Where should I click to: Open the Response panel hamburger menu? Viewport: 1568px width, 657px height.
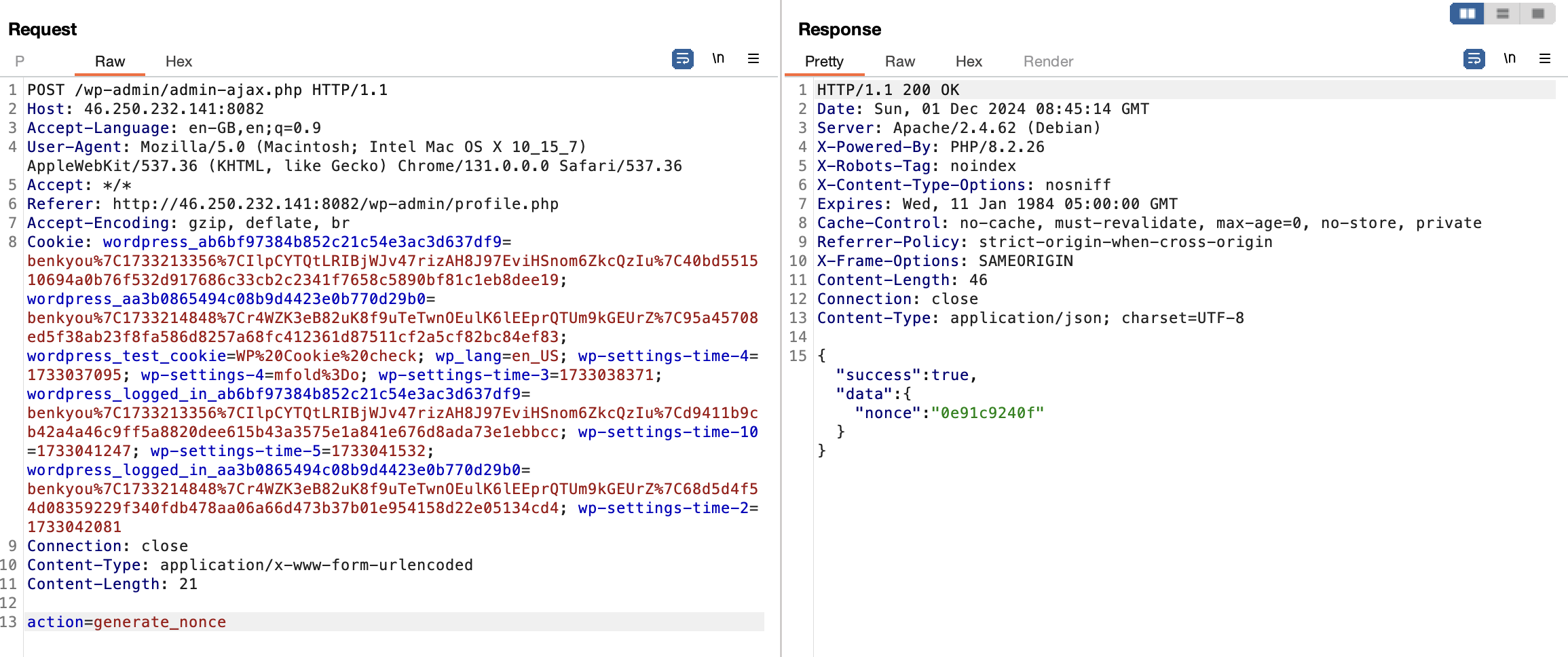pos(1545,58)
